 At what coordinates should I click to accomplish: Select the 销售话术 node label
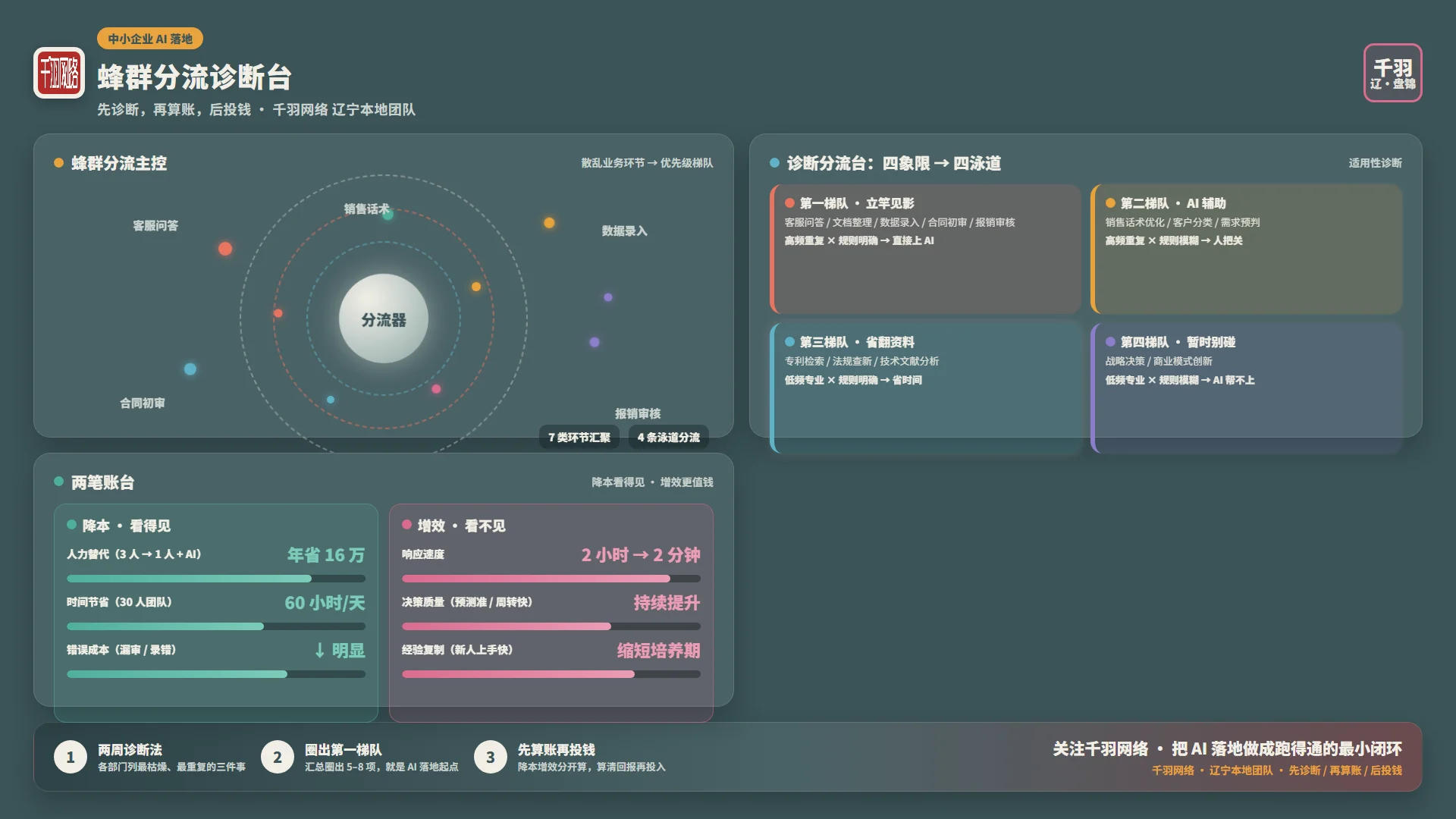367,209
